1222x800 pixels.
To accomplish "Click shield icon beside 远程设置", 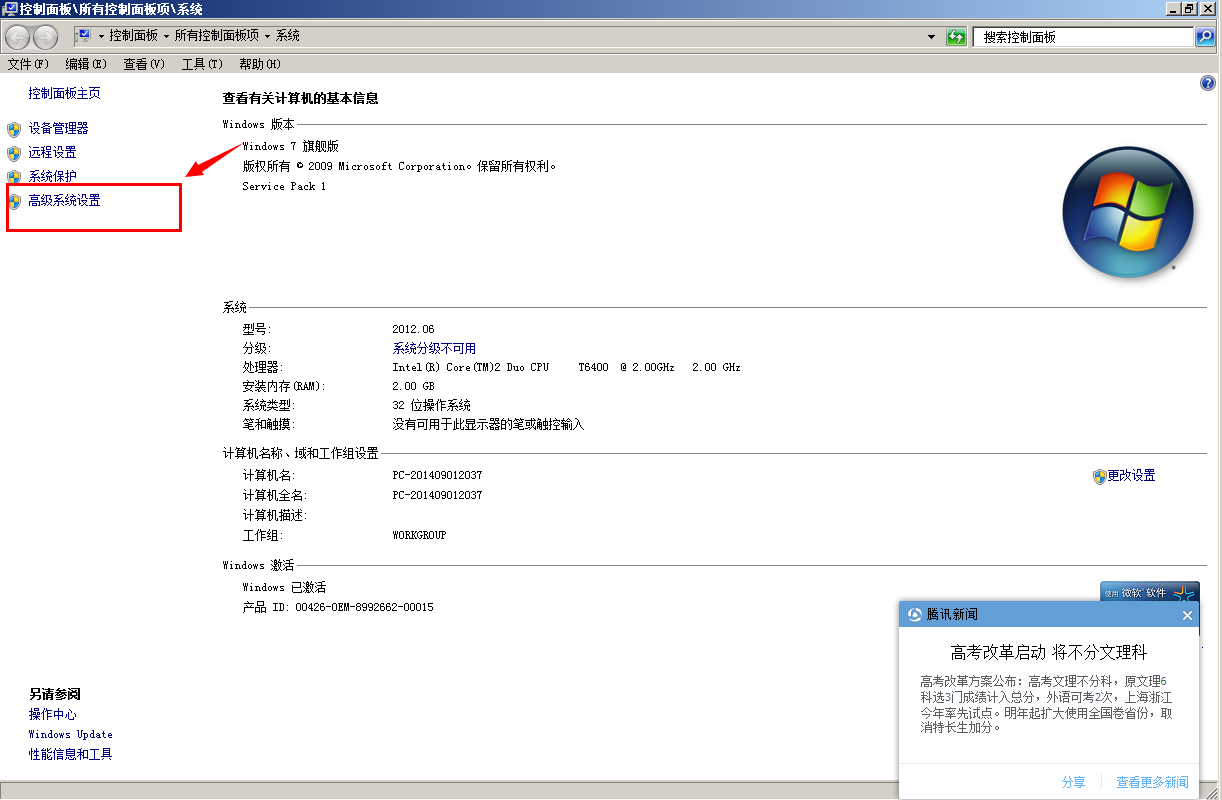I will (x=14, y=153).
